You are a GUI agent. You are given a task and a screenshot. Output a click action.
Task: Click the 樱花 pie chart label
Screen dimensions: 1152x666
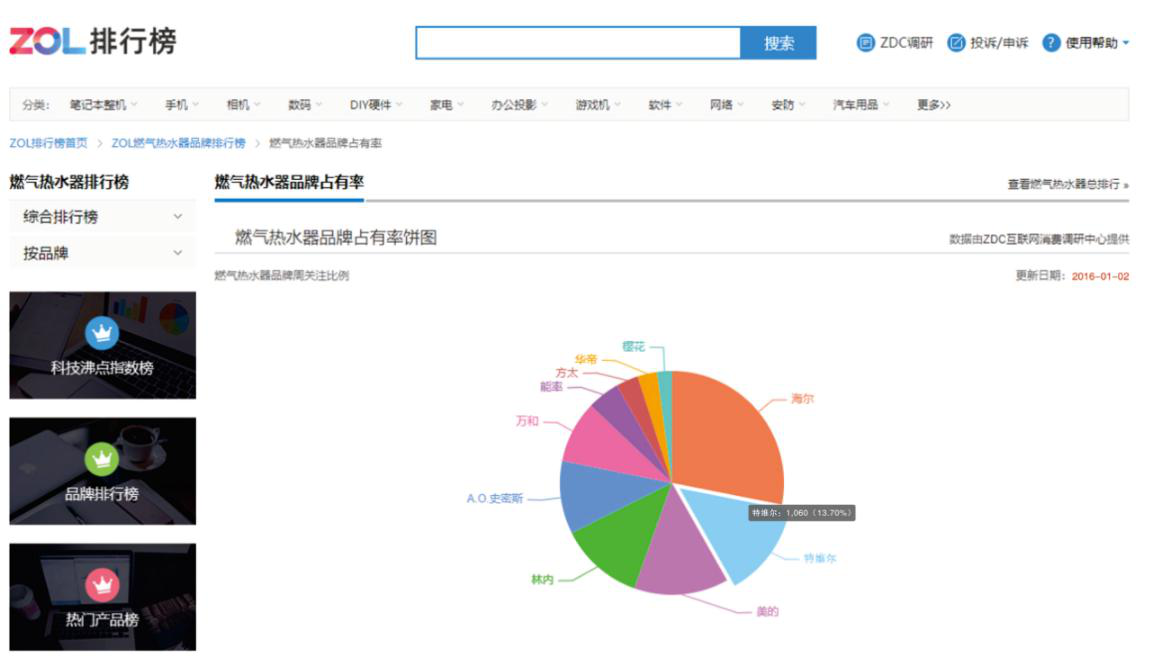coord(633,346)
